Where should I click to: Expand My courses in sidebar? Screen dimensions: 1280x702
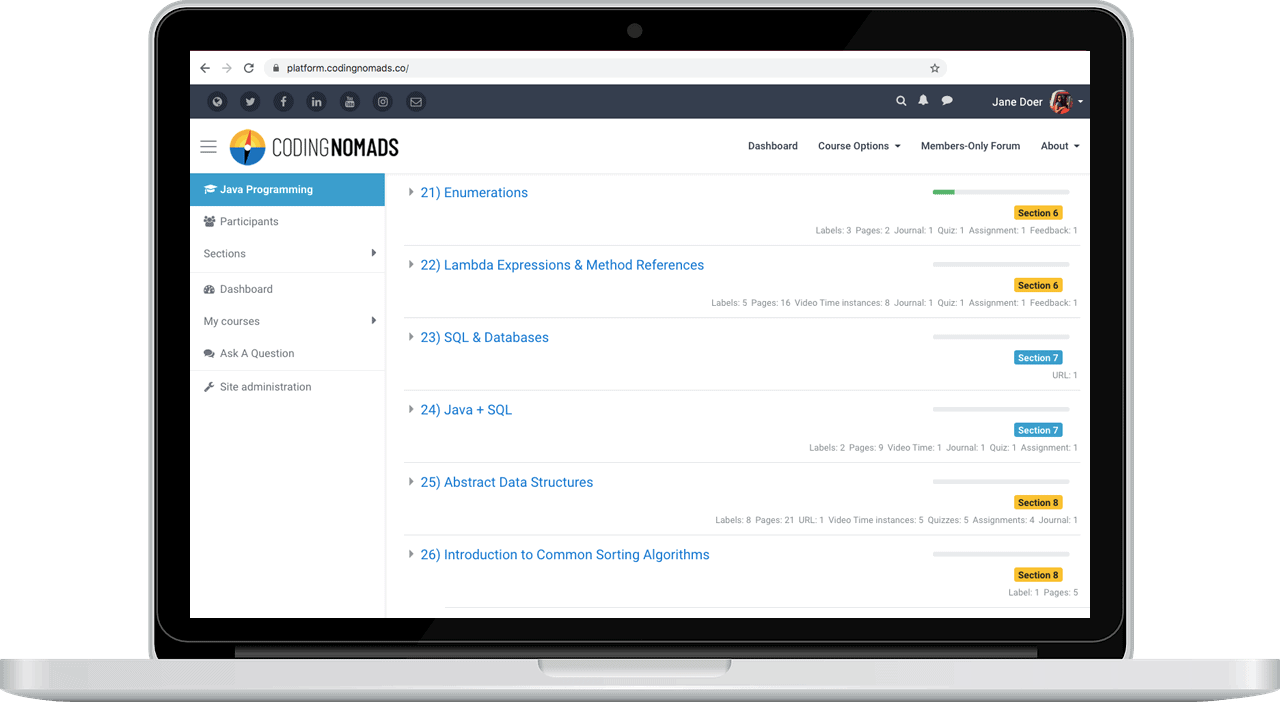pyautogui.click(x=287, y=321)
